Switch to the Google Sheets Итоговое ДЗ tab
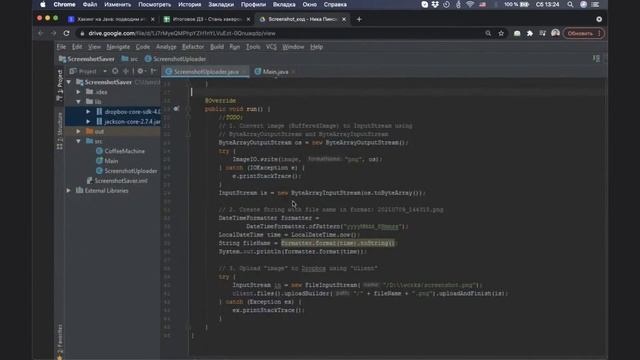640x360 pixels. point(207,19)
